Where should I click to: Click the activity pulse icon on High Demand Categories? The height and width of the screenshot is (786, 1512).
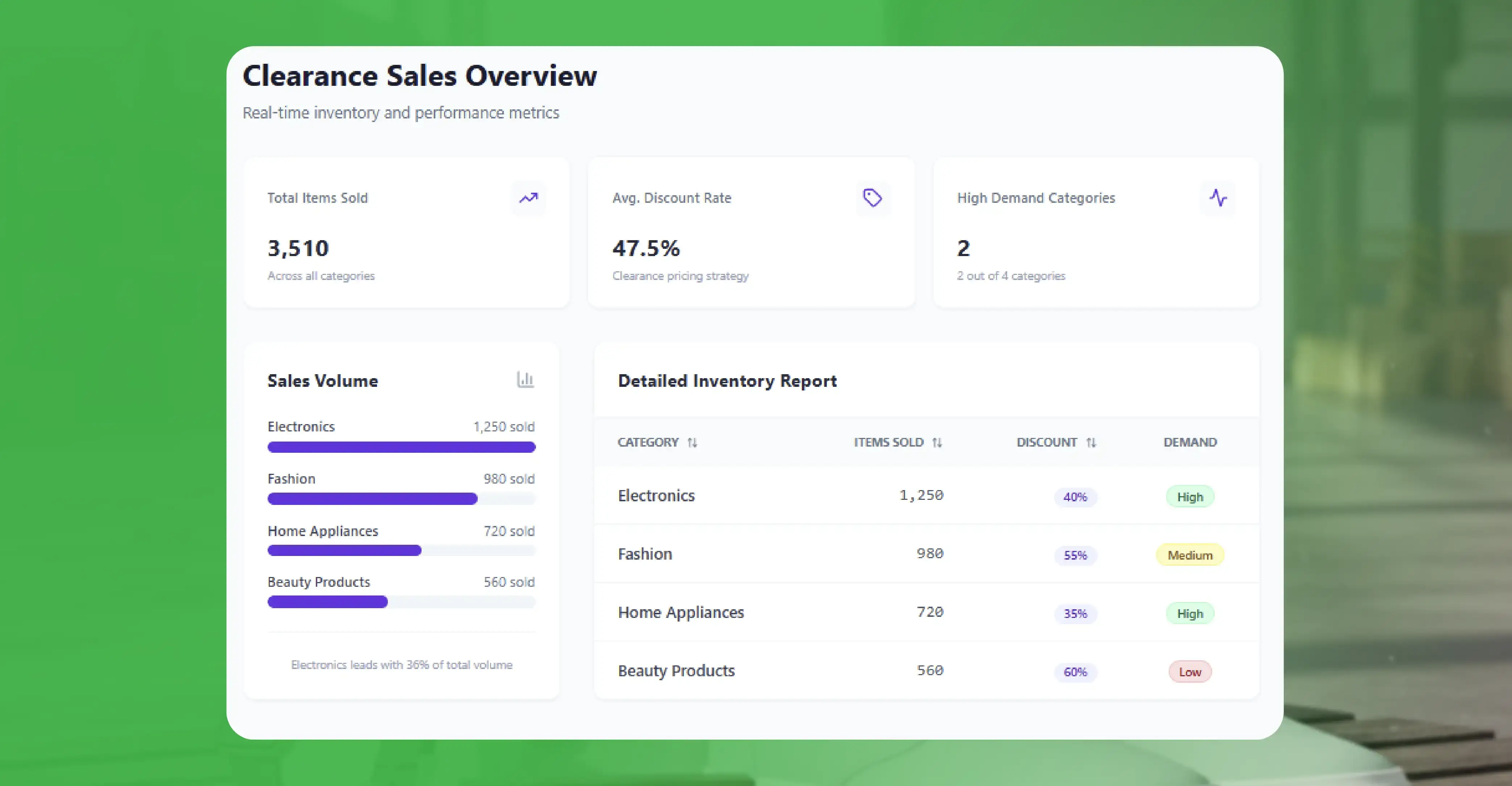tap(1218, 198)
